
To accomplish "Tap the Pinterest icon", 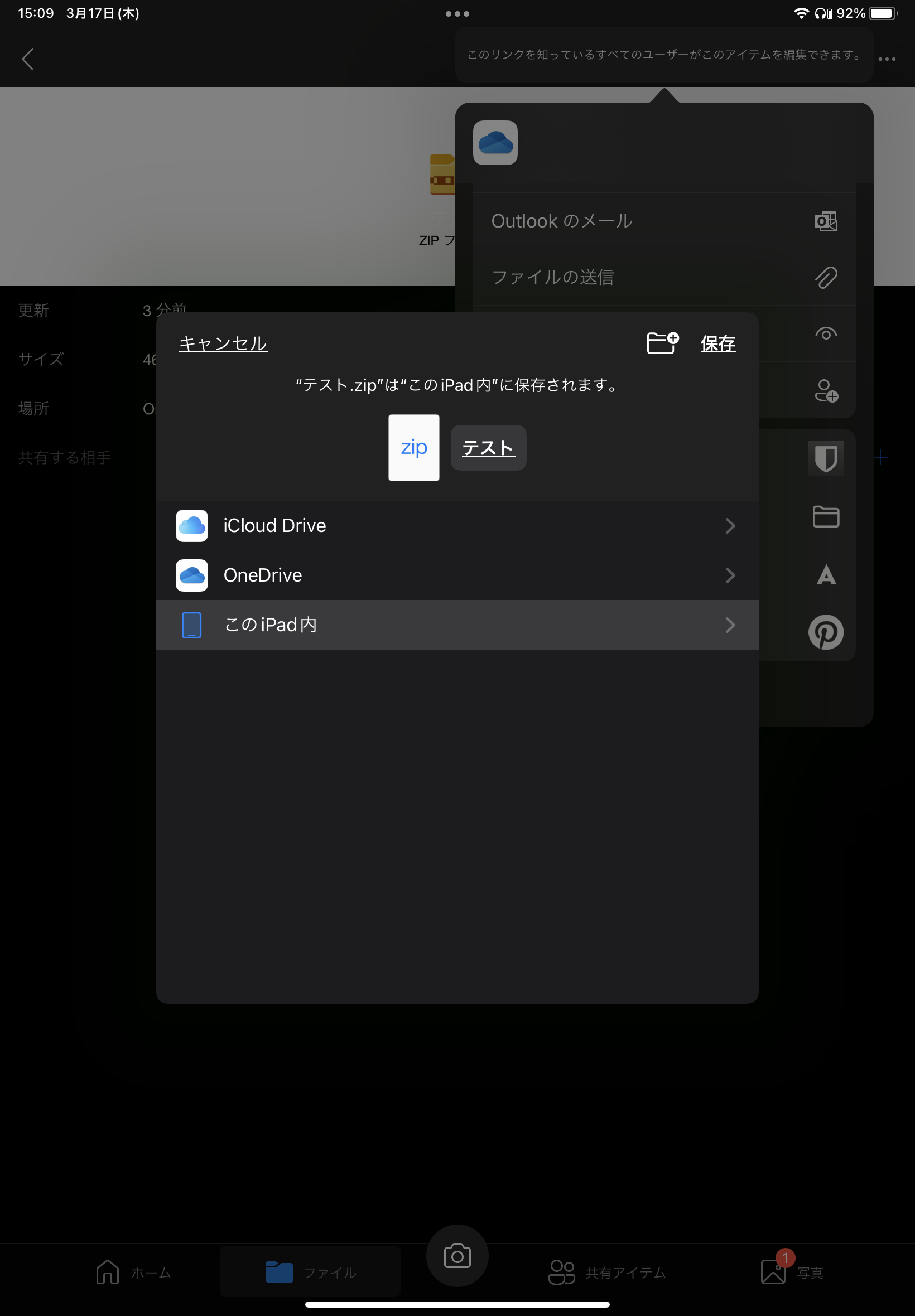I will (x=826, y=632).
